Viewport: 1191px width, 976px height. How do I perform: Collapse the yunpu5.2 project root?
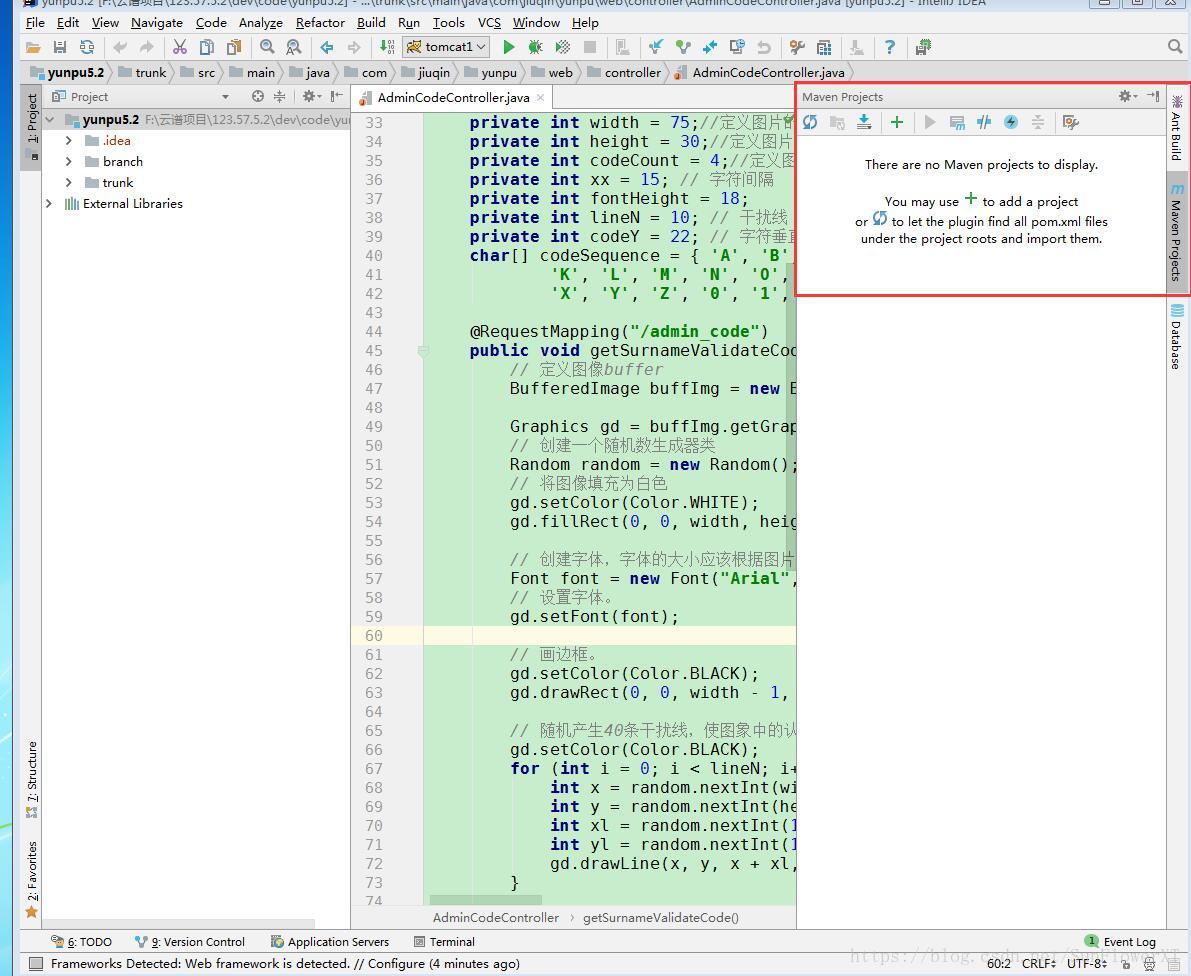tap(49, 119)
